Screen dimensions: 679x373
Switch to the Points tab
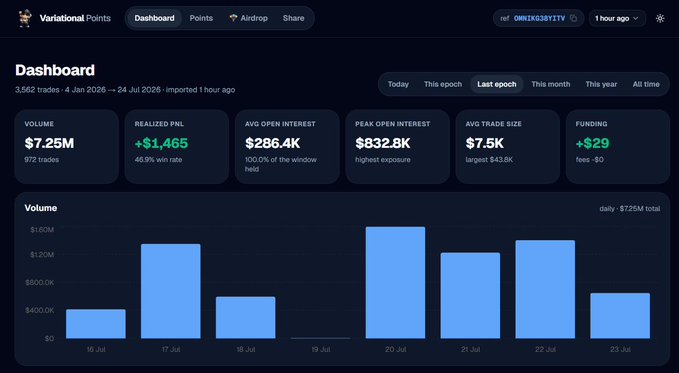tap(201, 18)
